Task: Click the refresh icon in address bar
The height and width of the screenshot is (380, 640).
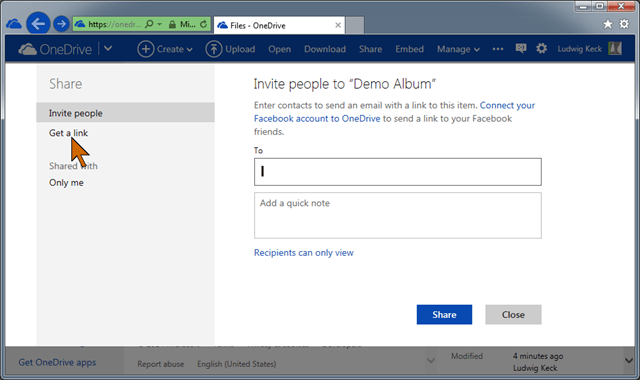Action: [203, 24]
